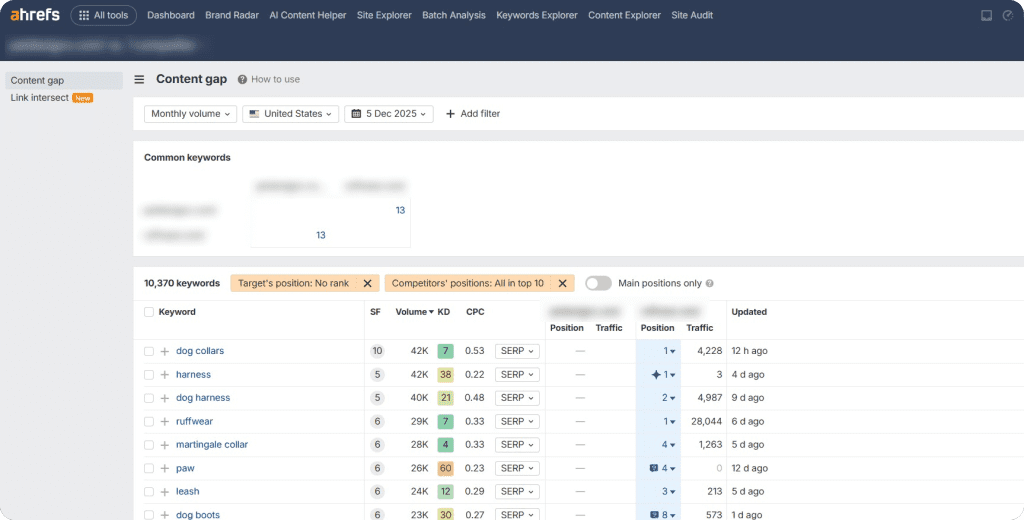Image resolution: width=1024 pixels, height=520 pixels.
Task: Select Content gap in sidebar
Action: click(63, 80)
